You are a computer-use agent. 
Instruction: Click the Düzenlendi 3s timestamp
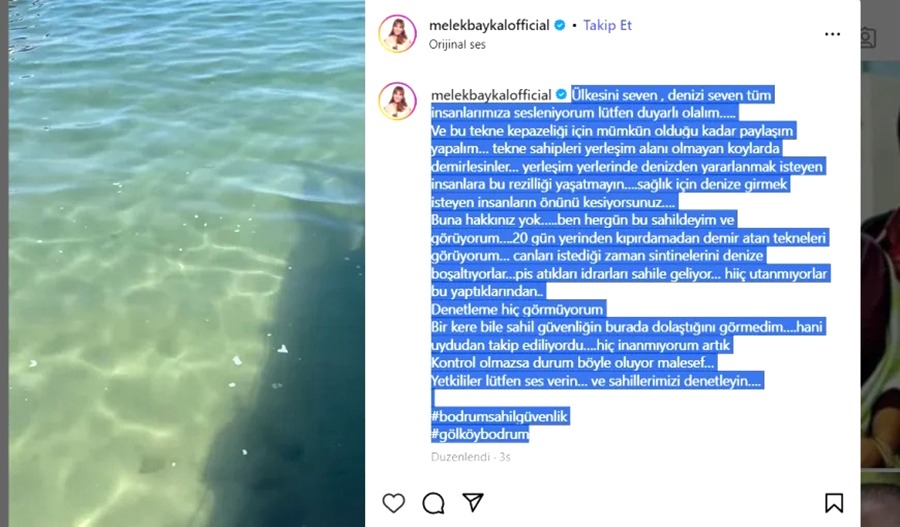[471, 457]
